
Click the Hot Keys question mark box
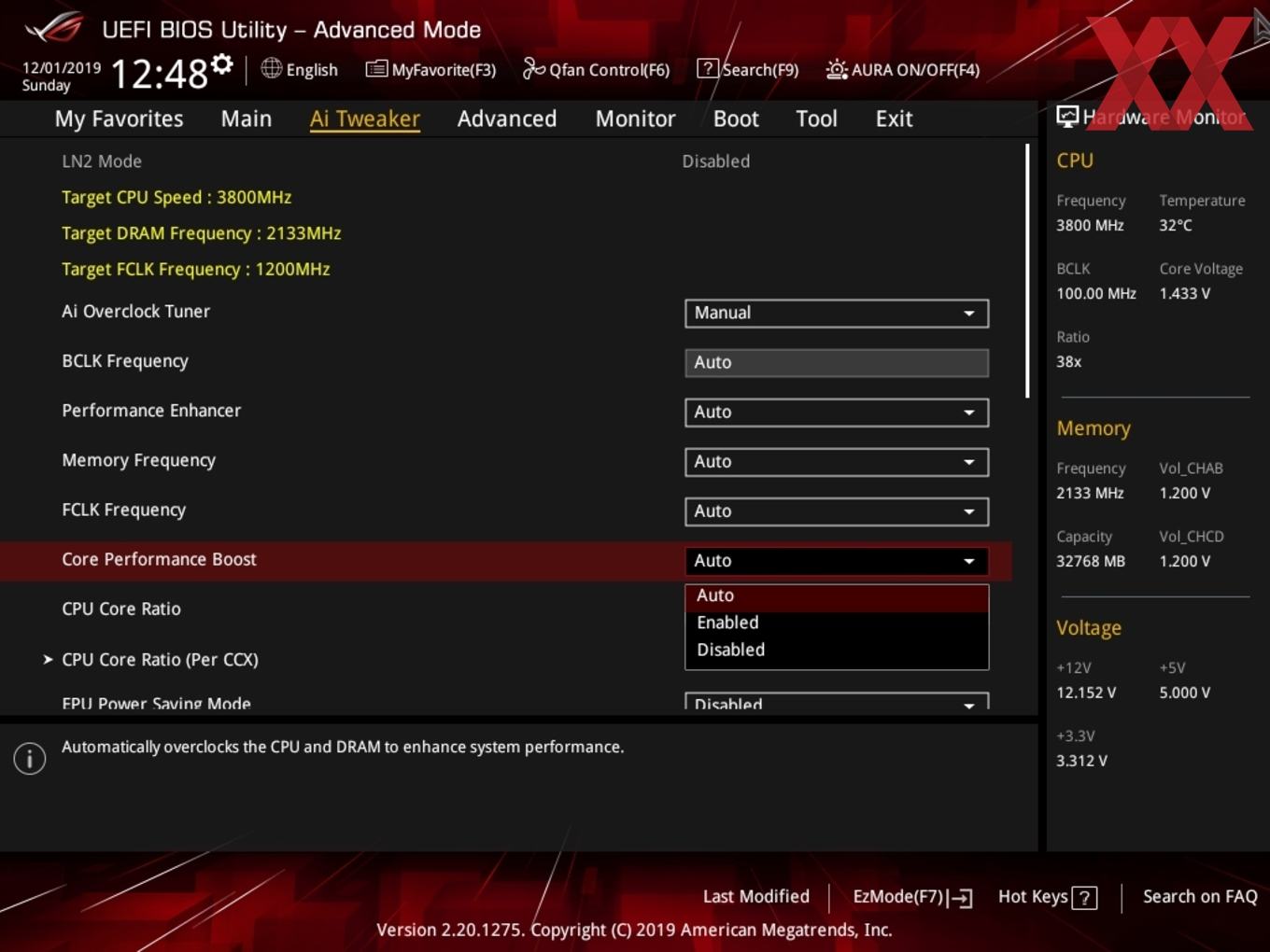[x=1084, y=898]
